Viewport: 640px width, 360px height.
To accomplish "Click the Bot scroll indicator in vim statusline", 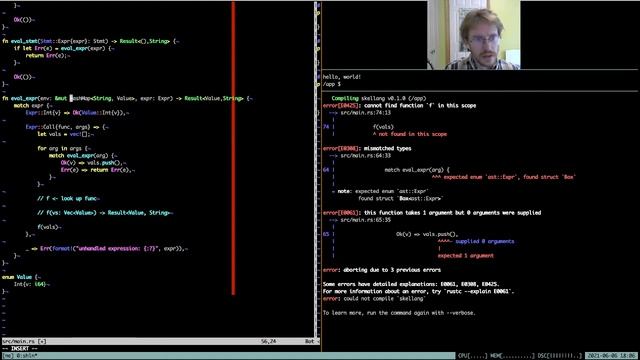I will (x=309, y=341).
